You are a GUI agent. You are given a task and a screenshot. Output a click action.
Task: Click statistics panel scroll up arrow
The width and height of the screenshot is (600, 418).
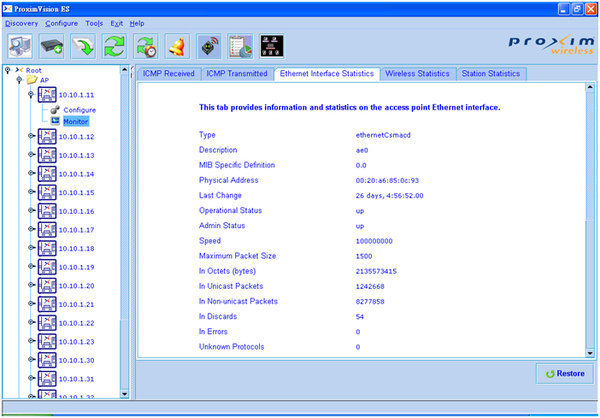pos(590,87)
